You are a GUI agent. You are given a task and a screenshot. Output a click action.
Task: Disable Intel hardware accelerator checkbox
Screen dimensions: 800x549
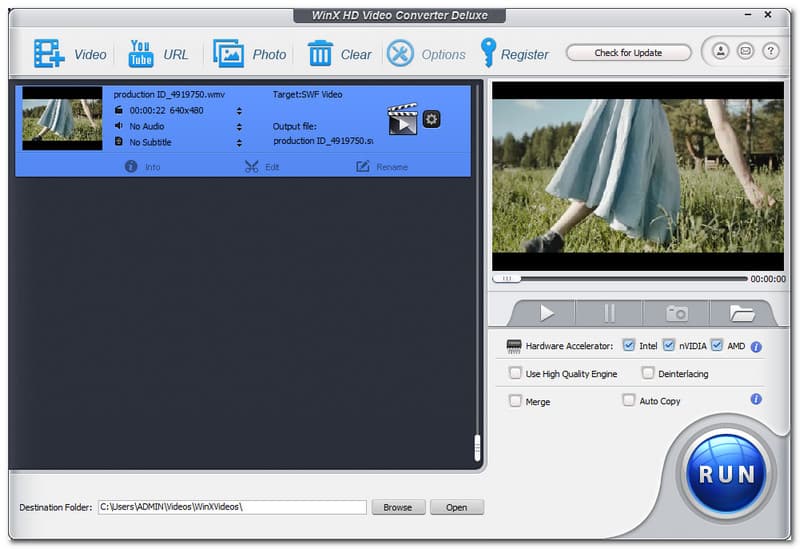(629, 346)
